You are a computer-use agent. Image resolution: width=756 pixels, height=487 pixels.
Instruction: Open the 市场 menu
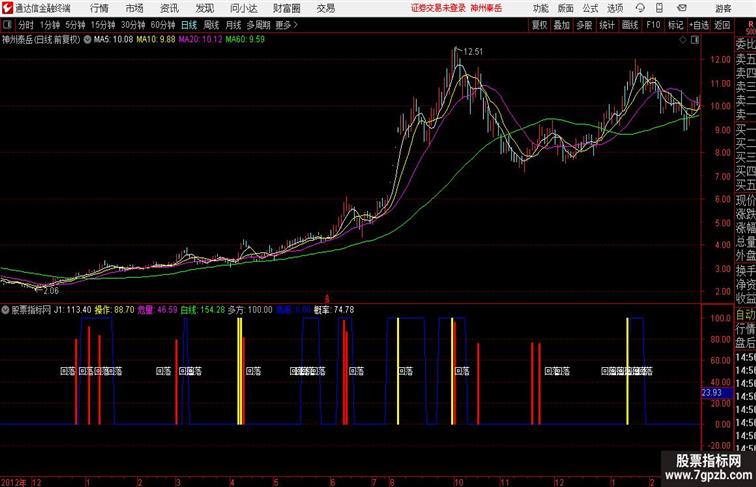135,8
